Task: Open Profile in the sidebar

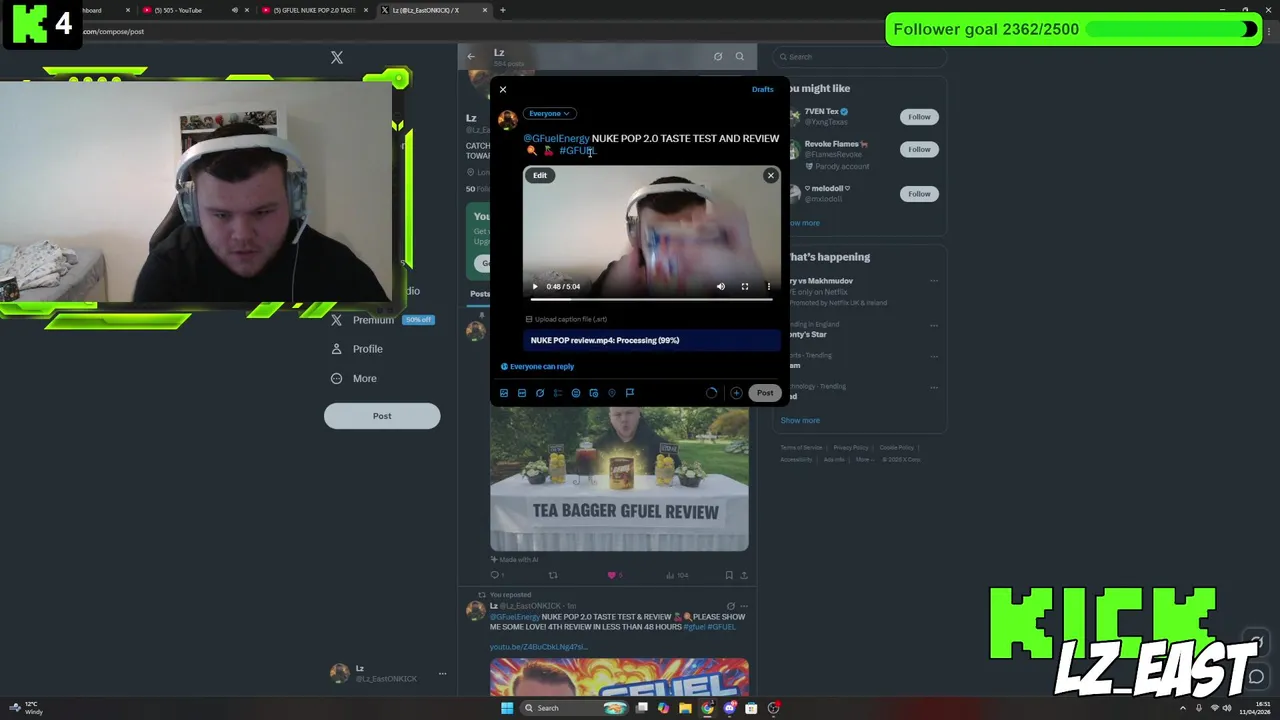Action: pos(358,349)
